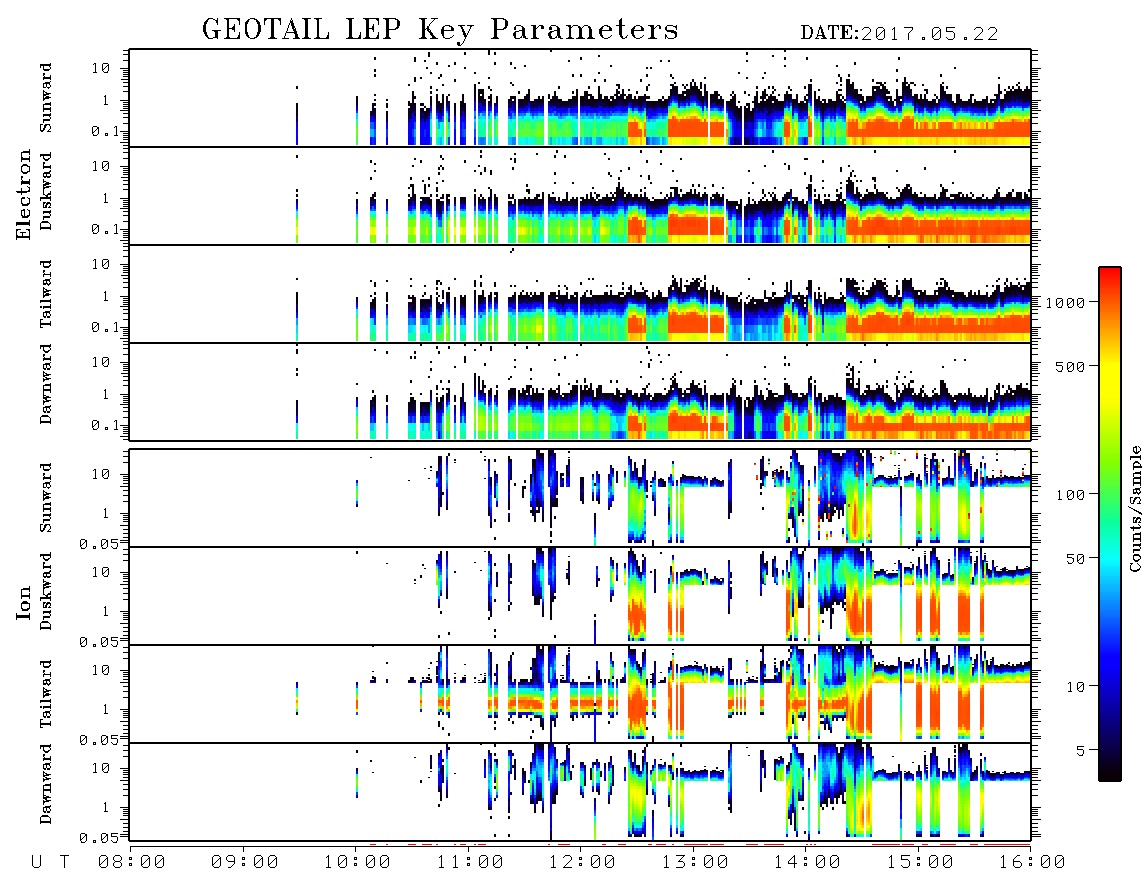Select the Electron group axis label
1142x880 pixels.
[23, 195]
